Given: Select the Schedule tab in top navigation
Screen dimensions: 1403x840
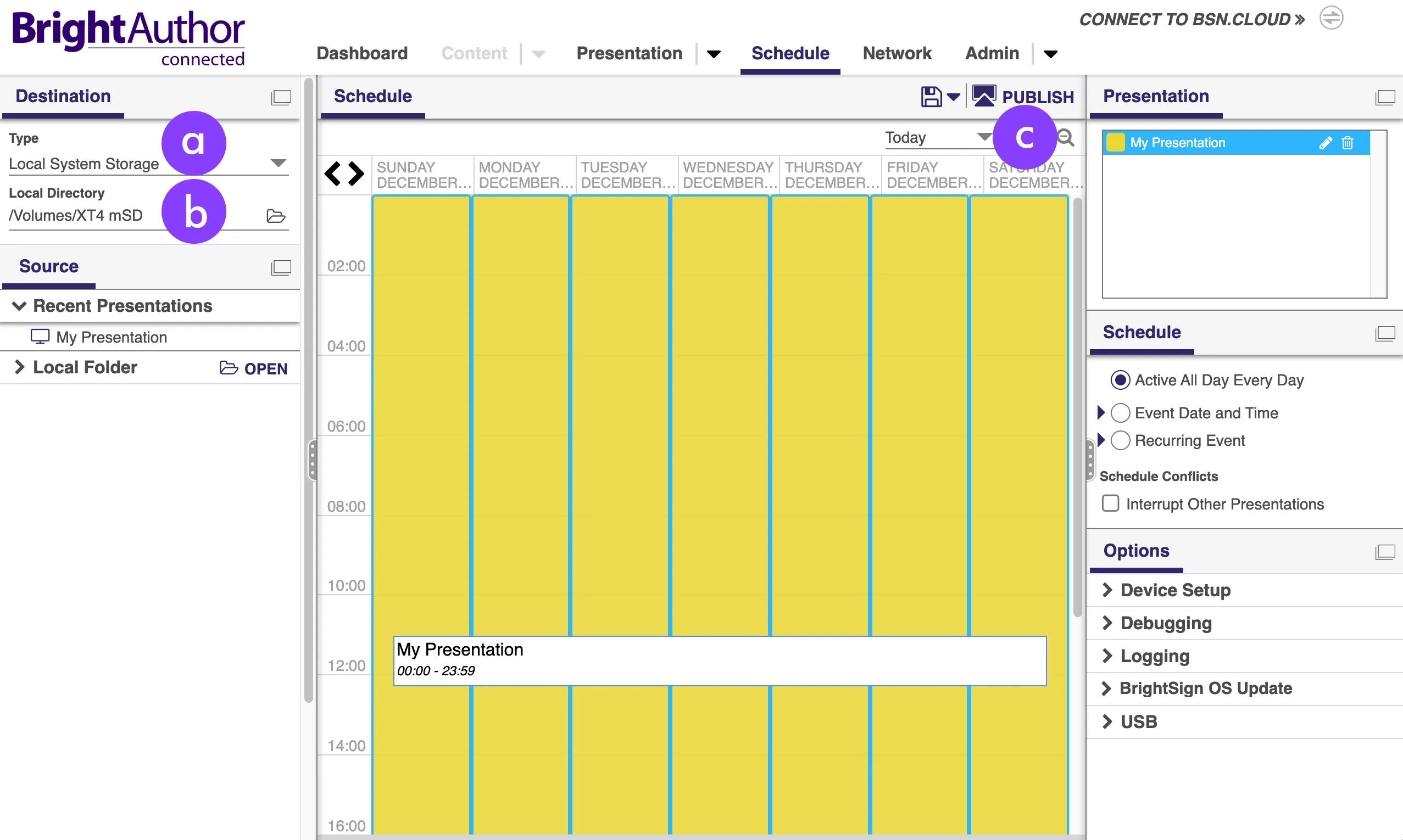Looking at the screenshot, I should click(x=790, y=53).
